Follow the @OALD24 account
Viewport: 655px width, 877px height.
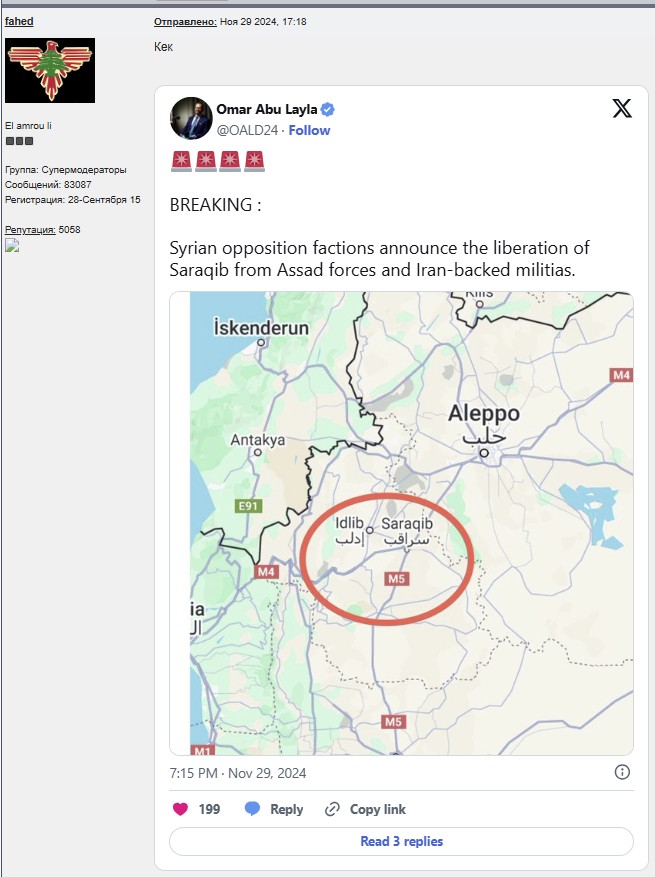[309, 130]
